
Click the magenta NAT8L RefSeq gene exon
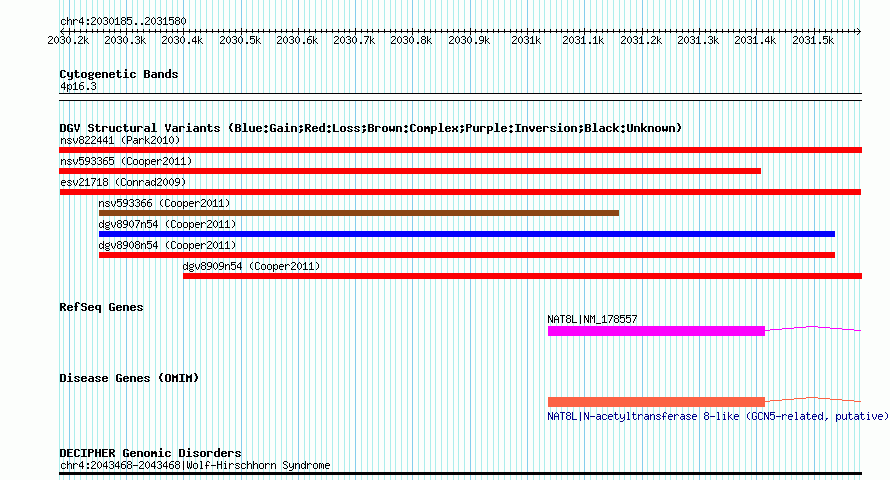pyautogui.click(x=656, y=331)
